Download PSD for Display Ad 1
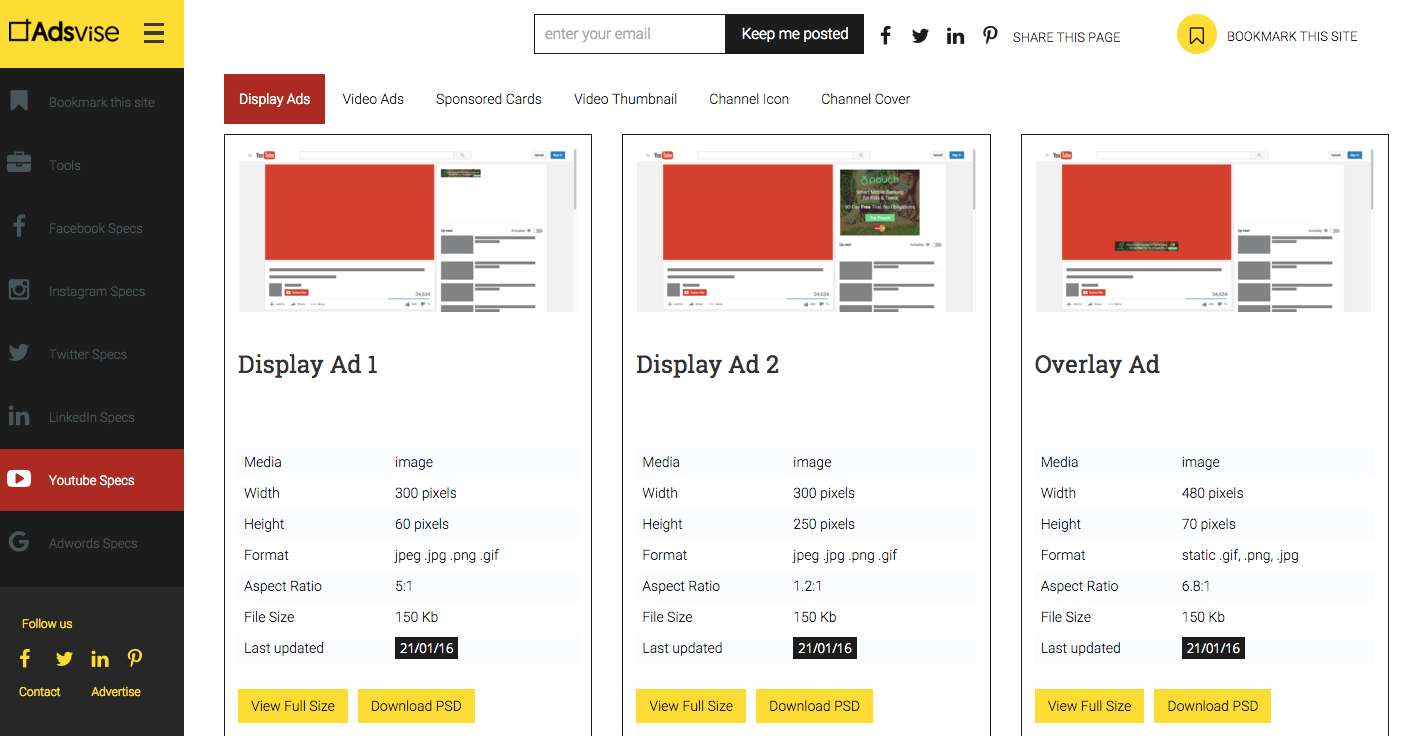 pyautogui.click(x=416, y=706)
